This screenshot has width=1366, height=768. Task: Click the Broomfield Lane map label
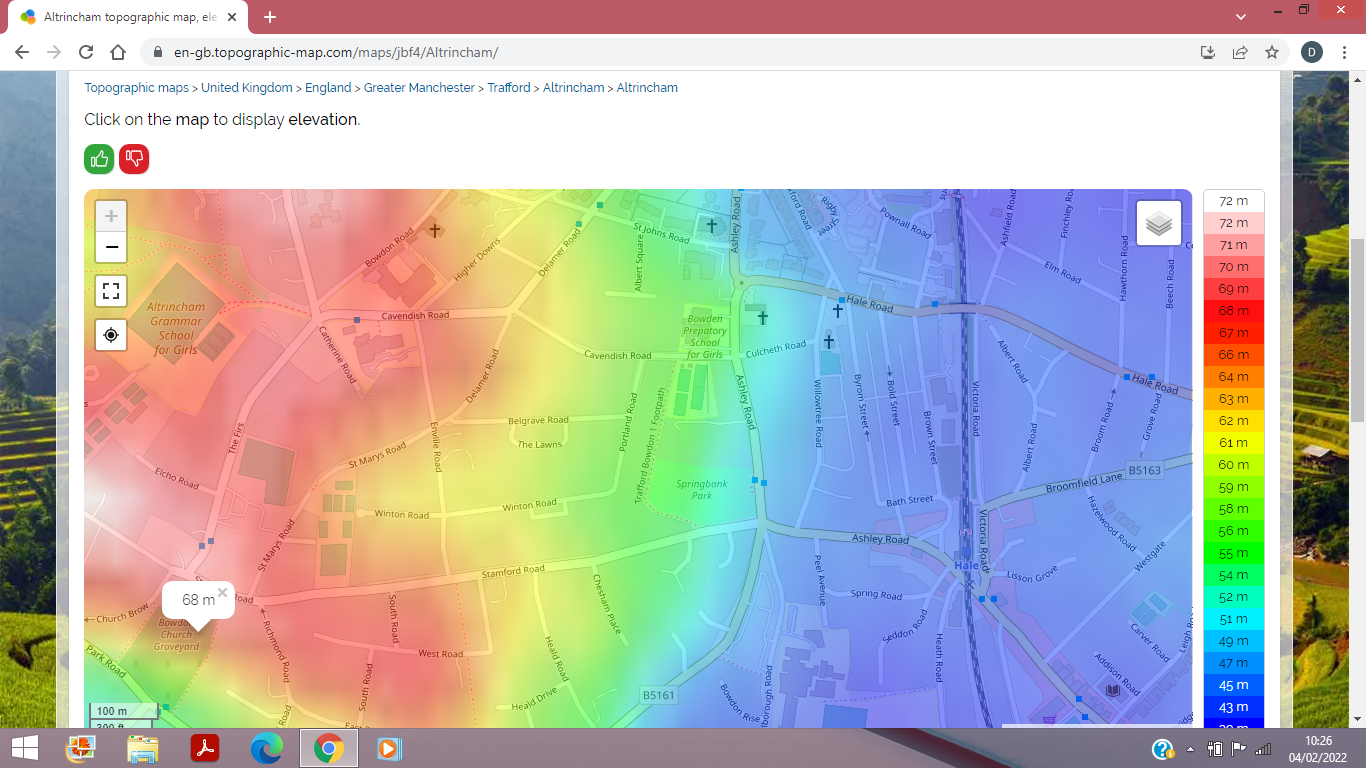(x=1085, y=485)
